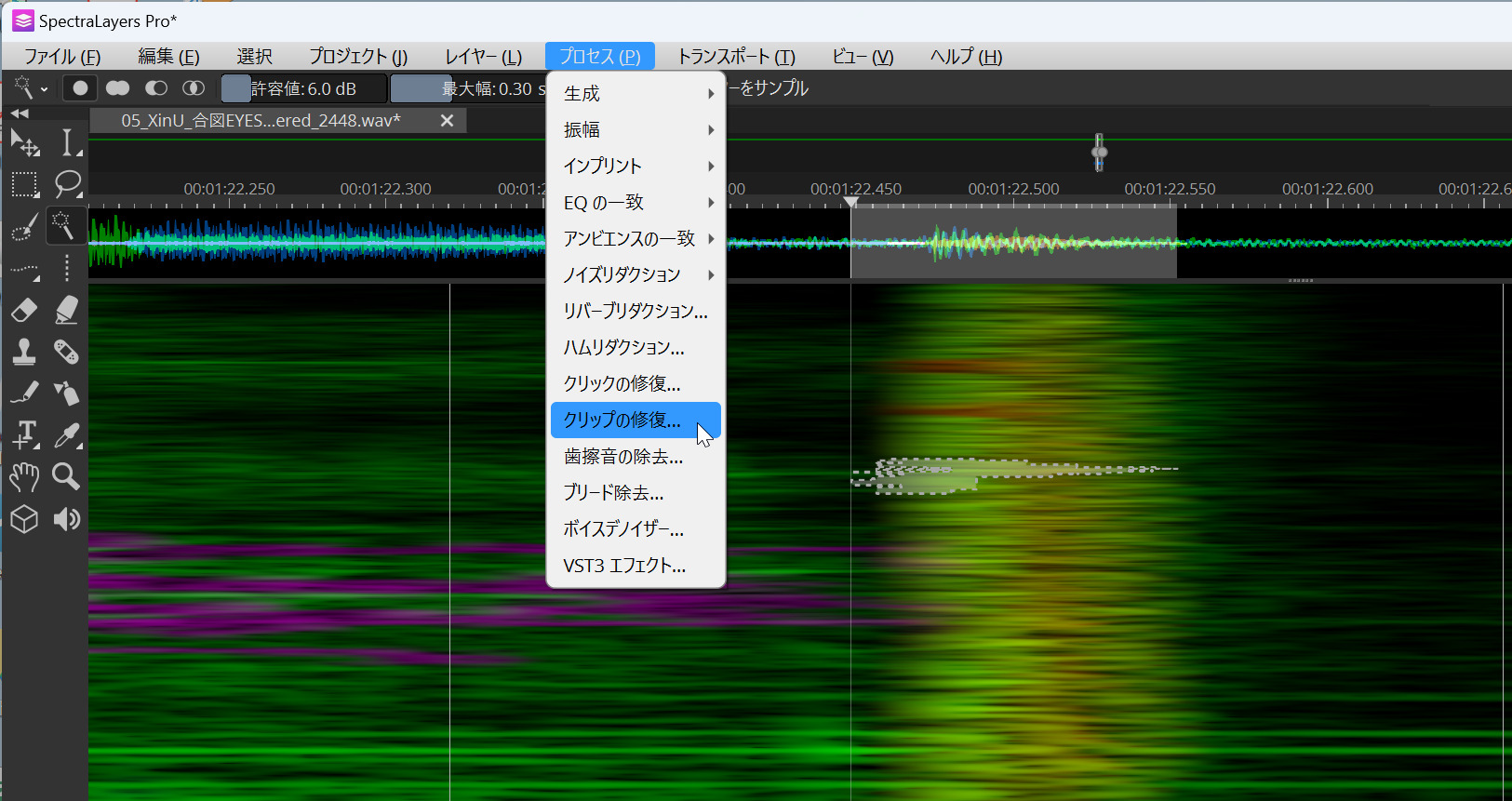Choose 歯擦音の除去... from the menu

click(636, 456)
